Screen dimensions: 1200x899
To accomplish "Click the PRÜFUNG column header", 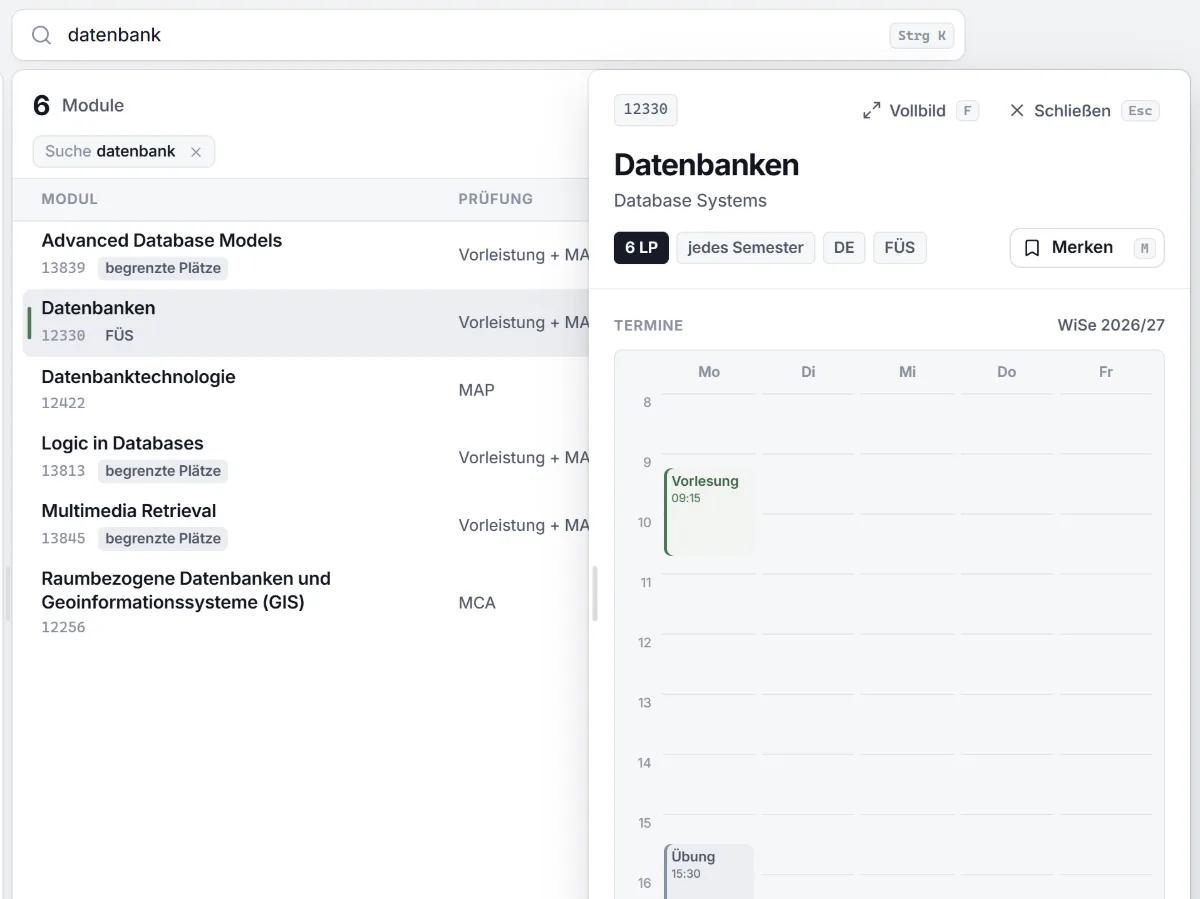I will [495, 199].
